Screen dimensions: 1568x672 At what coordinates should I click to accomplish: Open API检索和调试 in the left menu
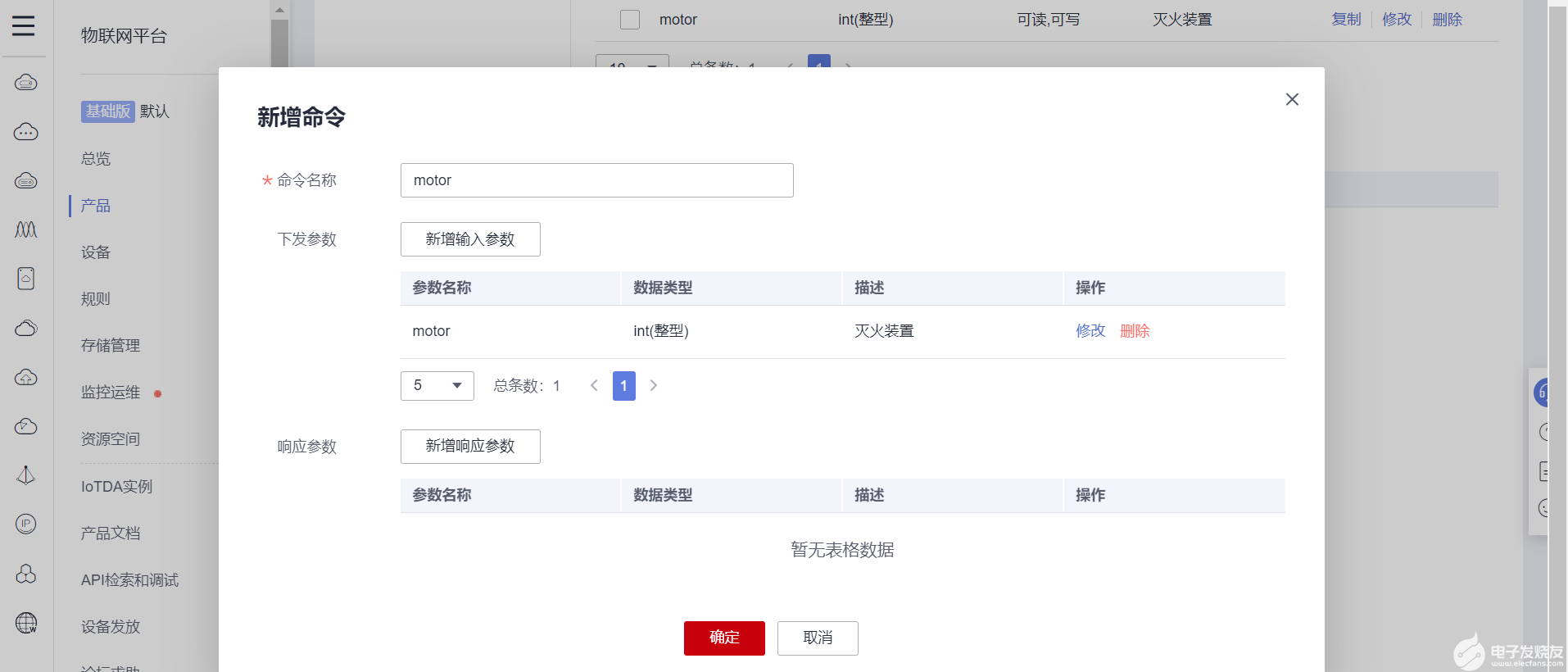pyautogui.click(x=129, y=580)
